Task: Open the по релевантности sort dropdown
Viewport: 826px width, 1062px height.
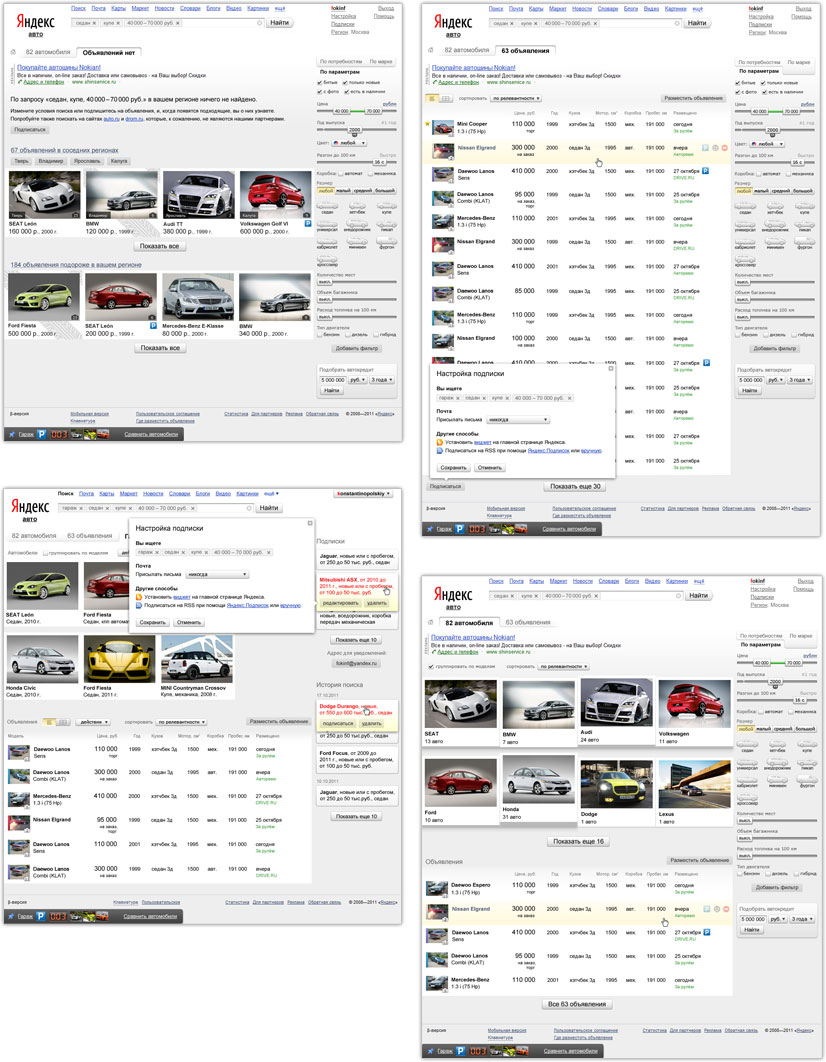Action: (x=517, y=97)
